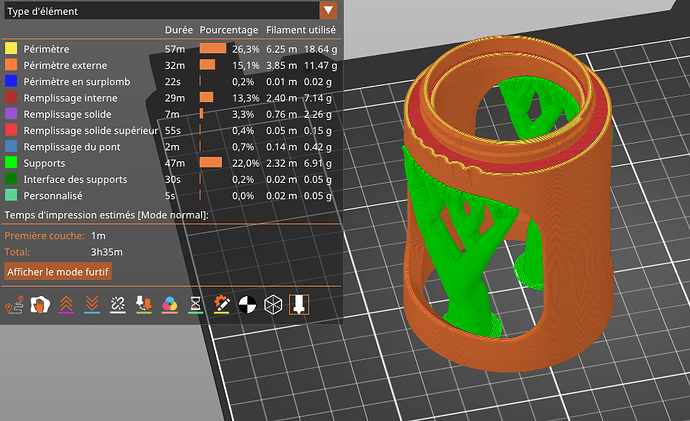Click the blue Périmètre en surplomb swatch
Image resolution: width=690 pixels, height=421 pixels.
[x=12, y=81]
